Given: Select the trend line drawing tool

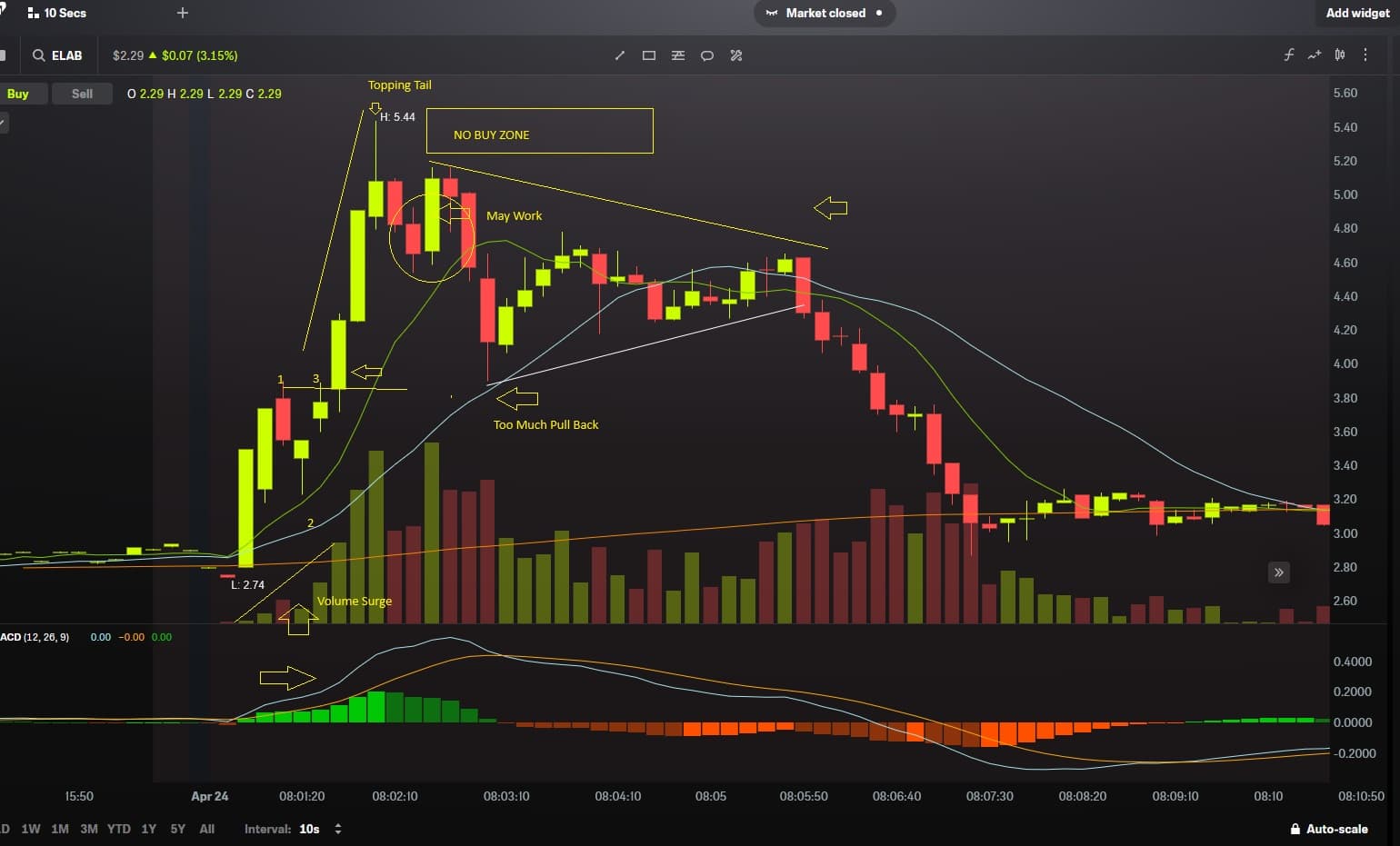Looking at the screenshot, I should pyautogui.click(x=620, y=55).
